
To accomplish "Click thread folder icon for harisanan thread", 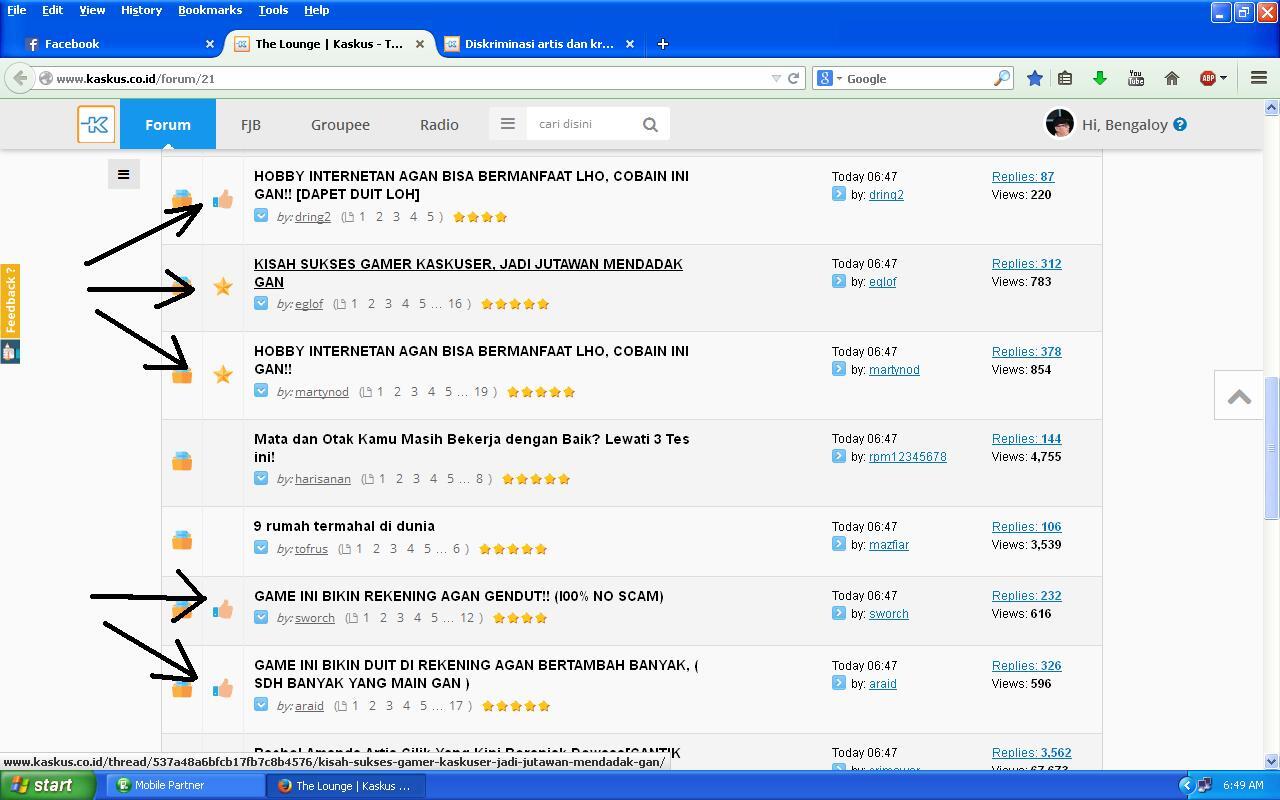I will [x=182, y=461].
